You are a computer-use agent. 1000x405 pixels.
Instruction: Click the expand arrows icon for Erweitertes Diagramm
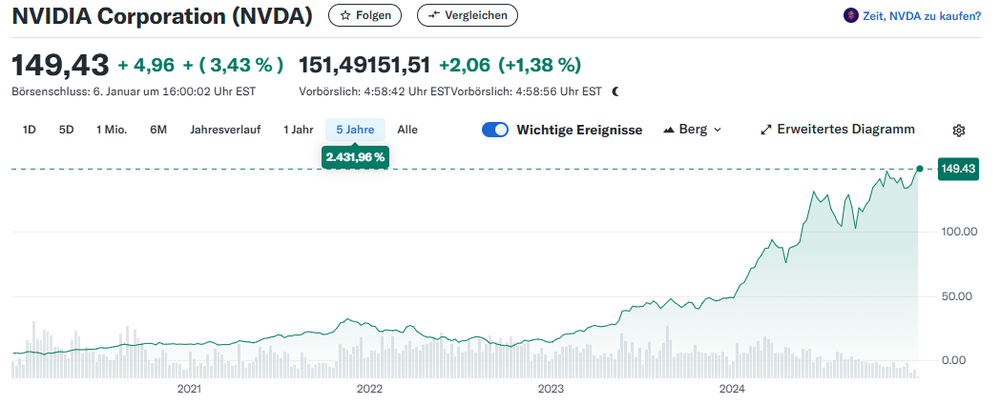[767, 130]
